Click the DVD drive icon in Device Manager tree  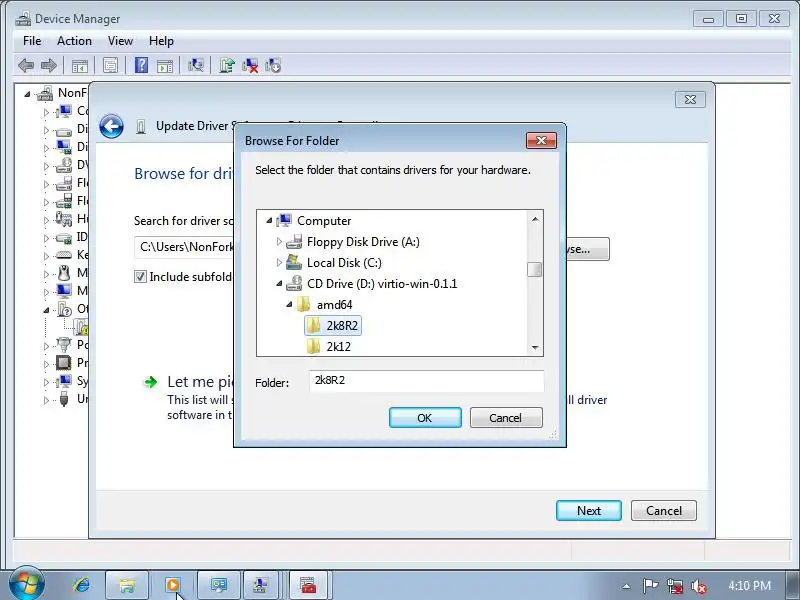[x=64, y=165]
